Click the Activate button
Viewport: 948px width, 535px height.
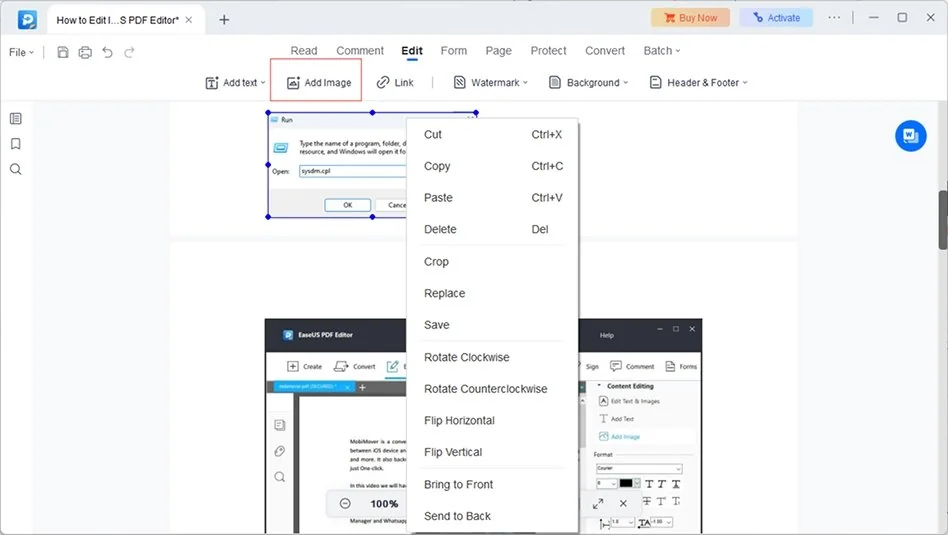tap(776, 18)
